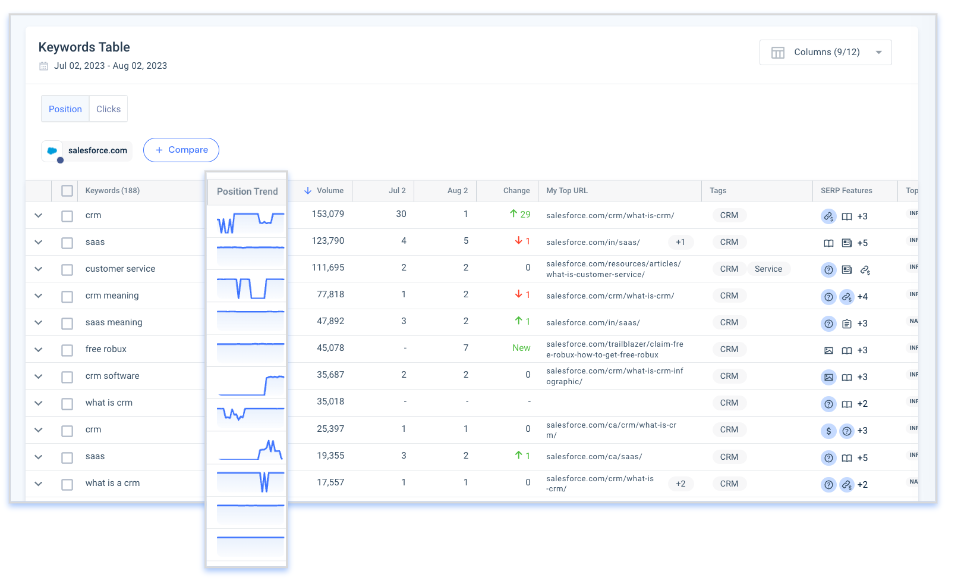The image size is (959, 586).
Task: Click the Salesforce cloud logo icon
Action: coord(53,150)
